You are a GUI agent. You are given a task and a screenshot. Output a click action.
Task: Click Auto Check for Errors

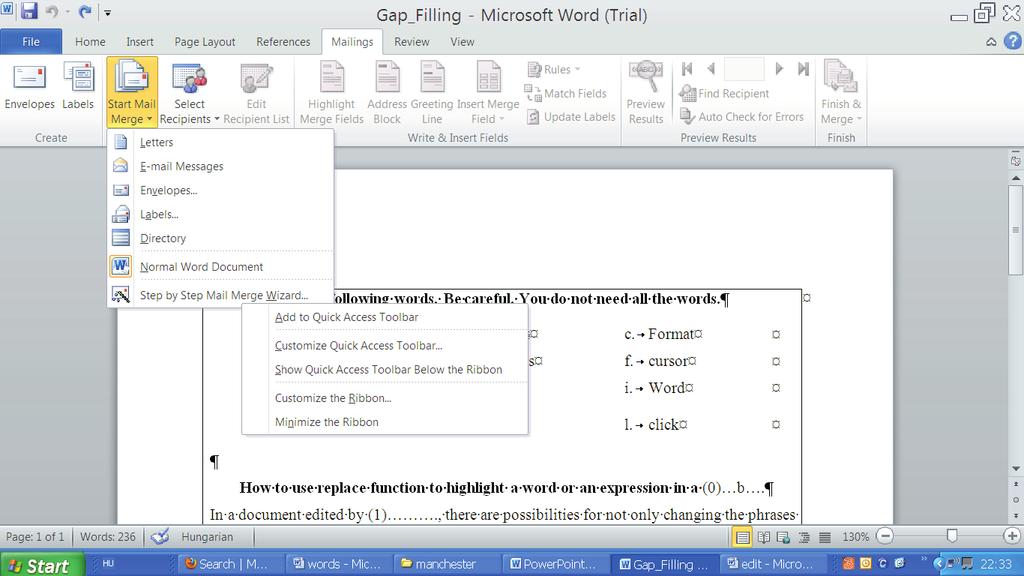pos(742,117)
